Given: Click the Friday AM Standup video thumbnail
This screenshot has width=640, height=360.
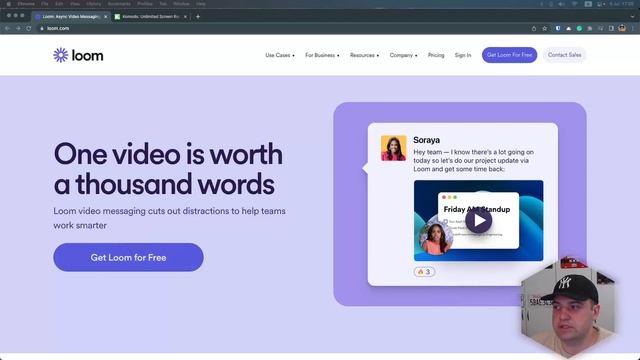Looking at the screenshot, I should click(x=478, y=220).
